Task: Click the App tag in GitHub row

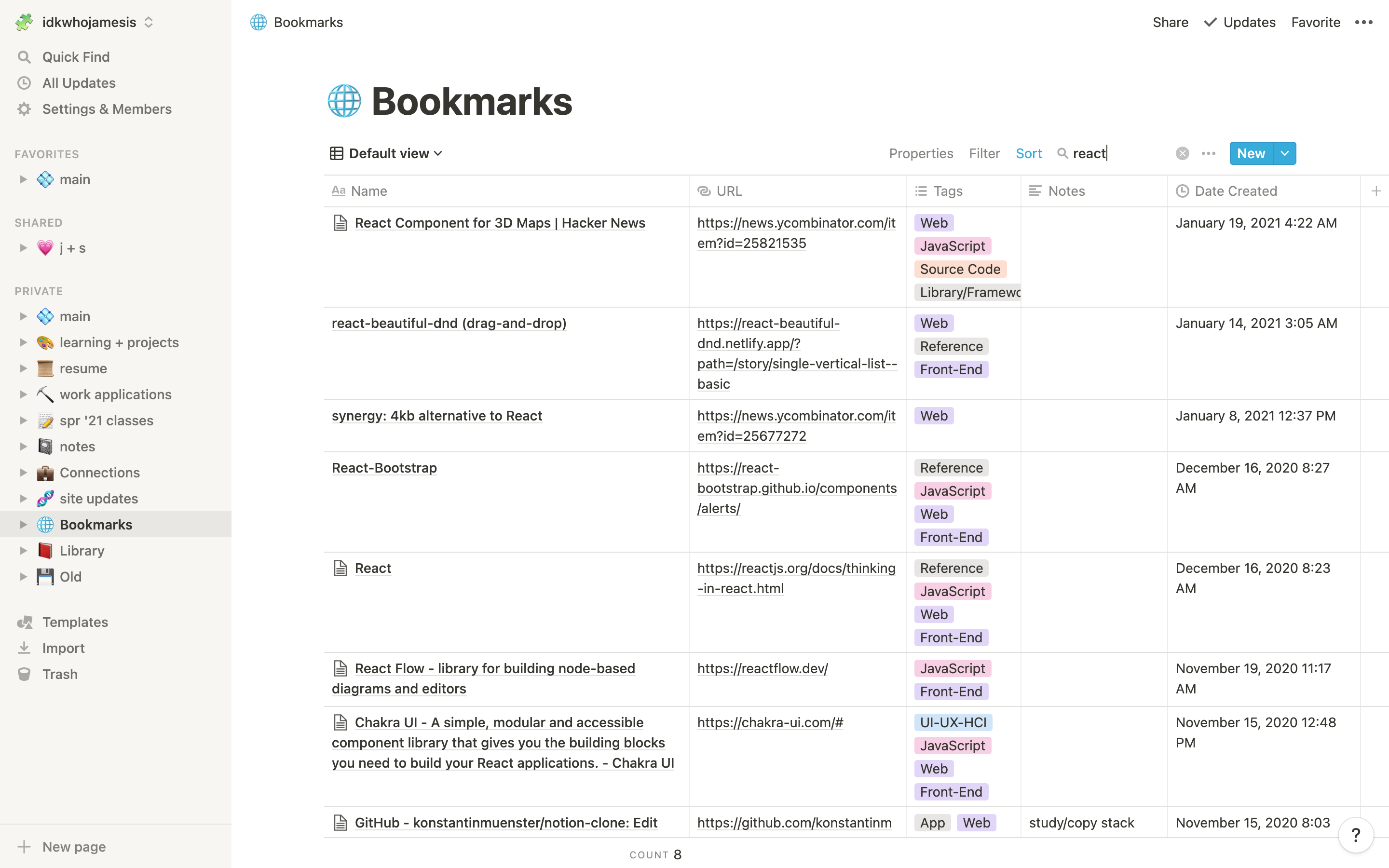Action: point(933,823)
